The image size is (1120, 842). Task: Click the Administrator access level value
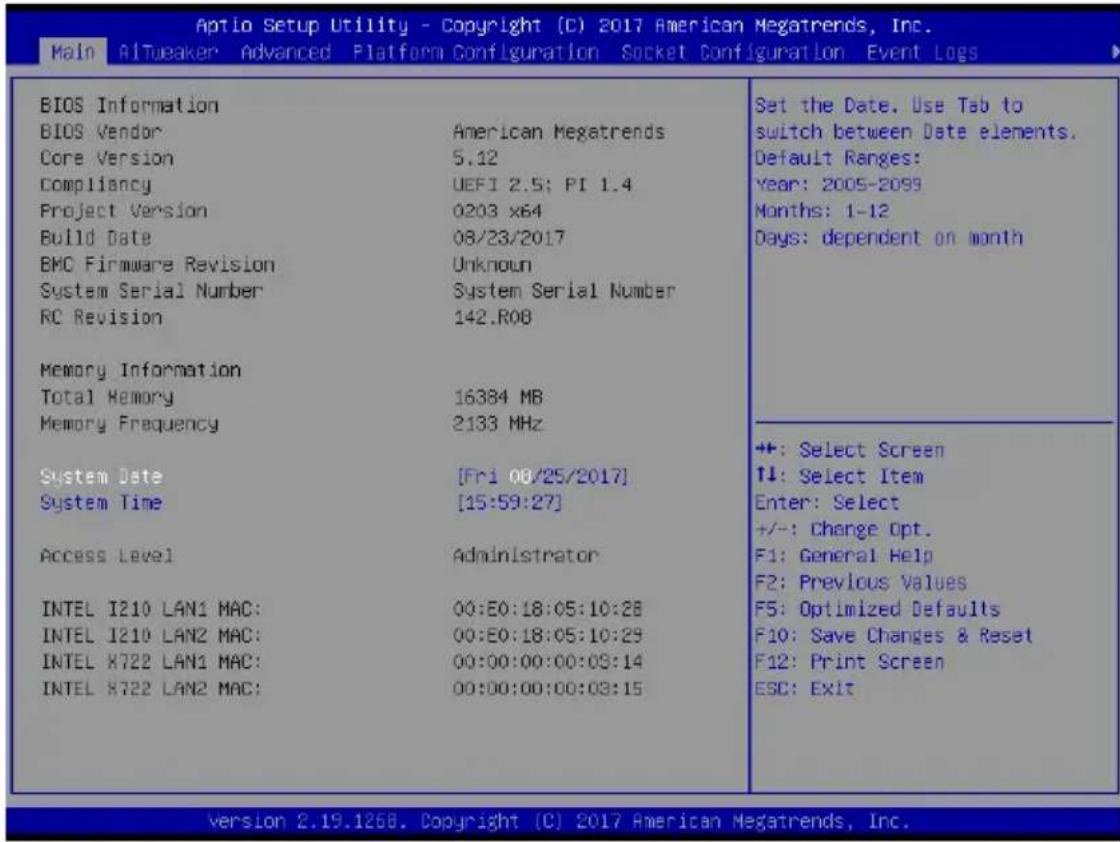[526, 556]
